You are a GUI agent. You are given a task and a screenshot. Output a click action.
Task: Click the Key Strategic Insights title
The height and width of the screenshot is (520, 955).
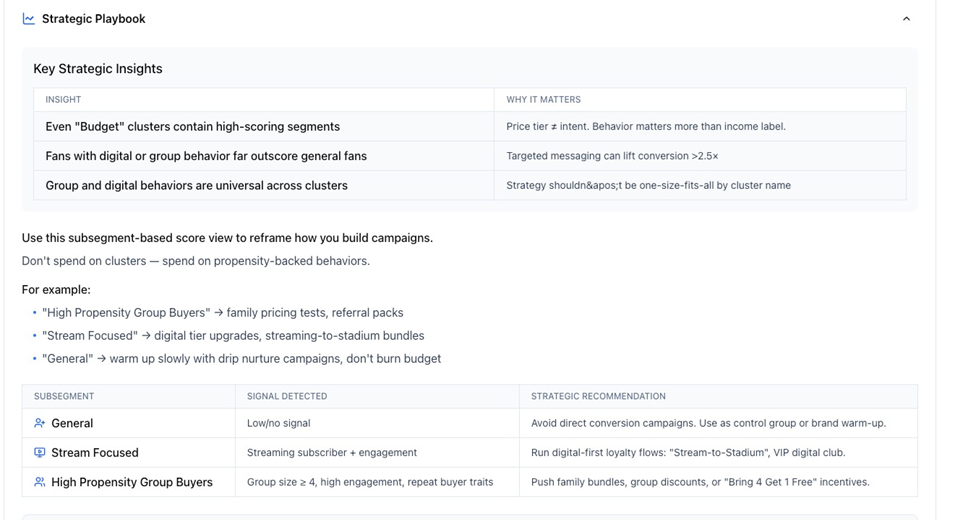tap(98, 69)
